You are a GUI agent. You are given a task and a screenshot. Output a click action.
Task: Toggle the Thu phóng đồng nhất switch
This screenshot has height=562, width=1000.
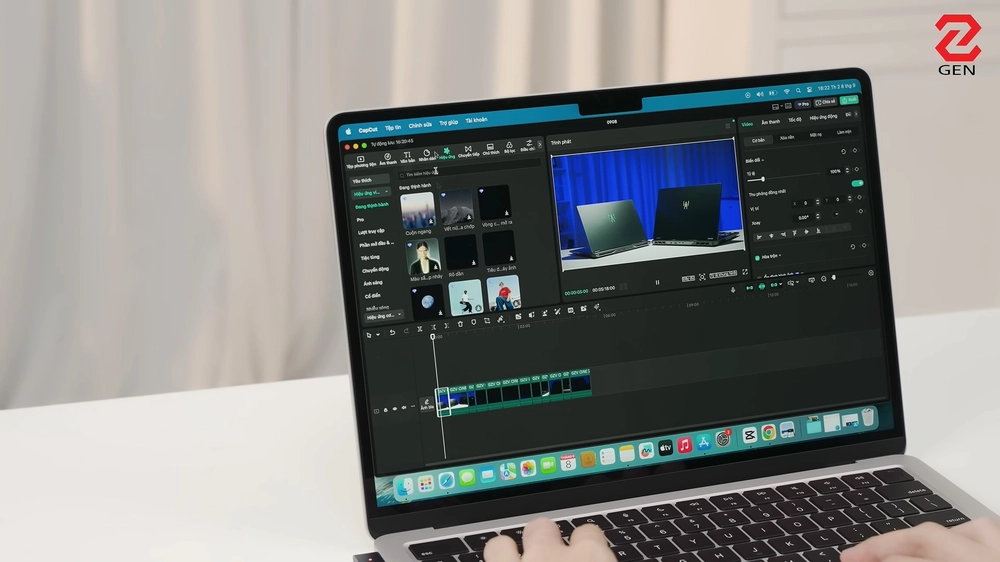coord(857,183)
